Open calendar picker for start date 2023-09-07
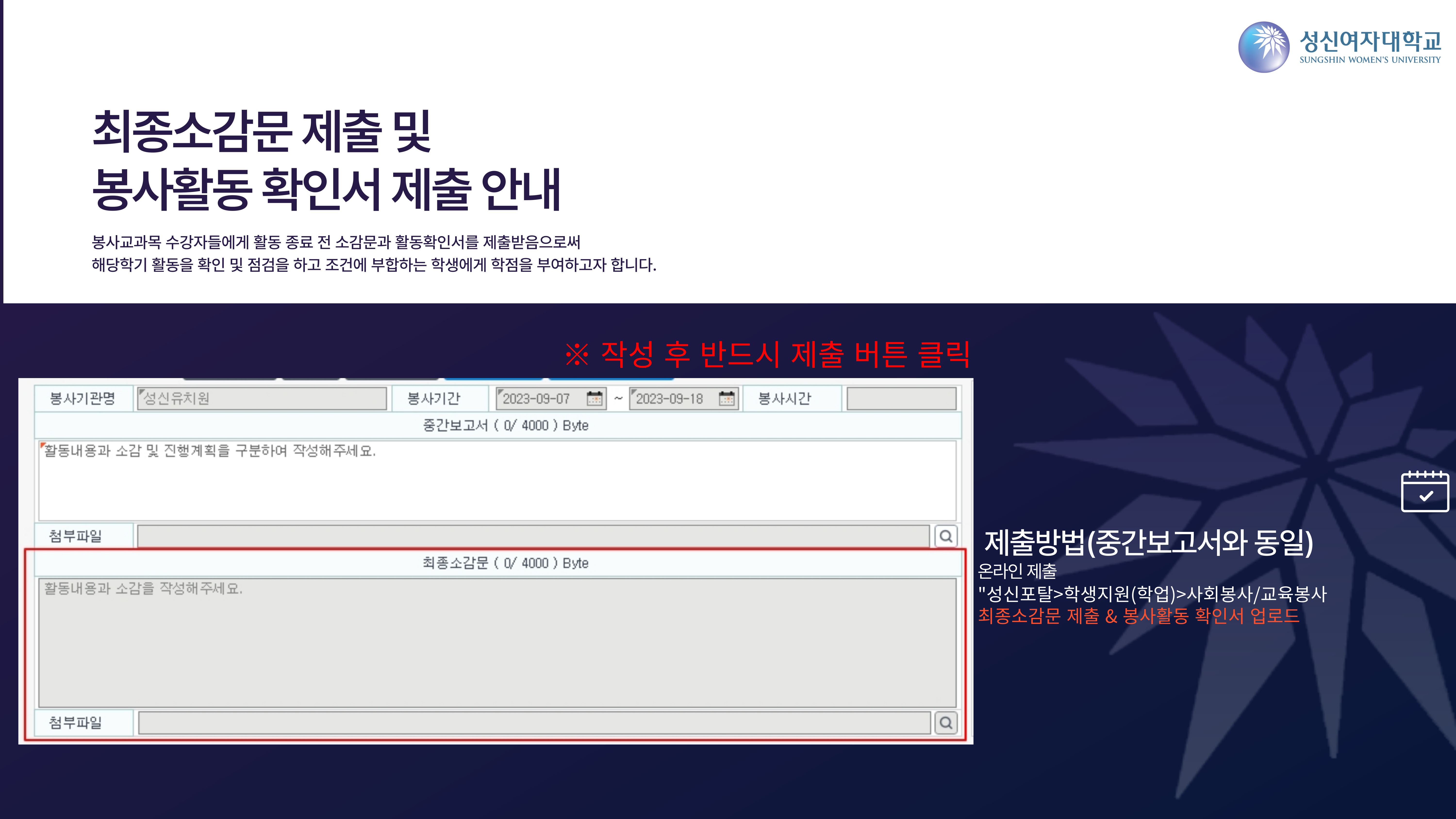1456x819 pixels. 594,398
